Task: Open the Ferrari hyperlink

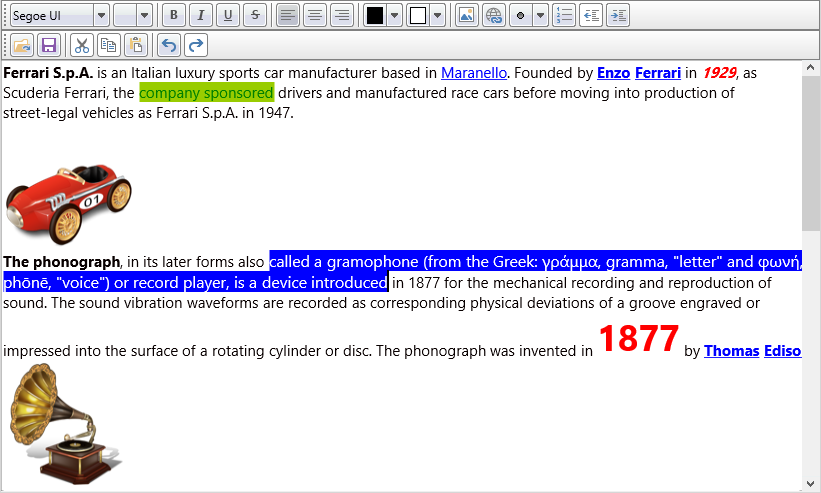Action: coord(658,73)
